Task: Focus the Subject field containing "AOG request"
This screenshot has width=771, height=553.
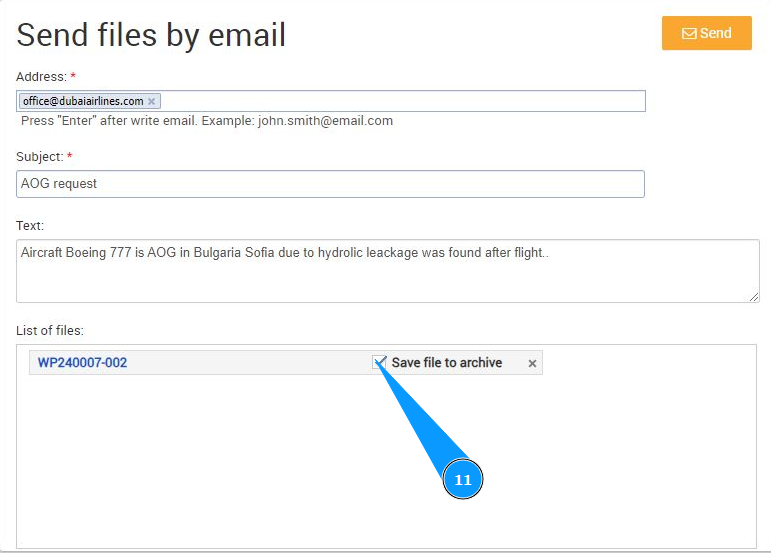Action: pyautogui.click(x=330, y=184)
